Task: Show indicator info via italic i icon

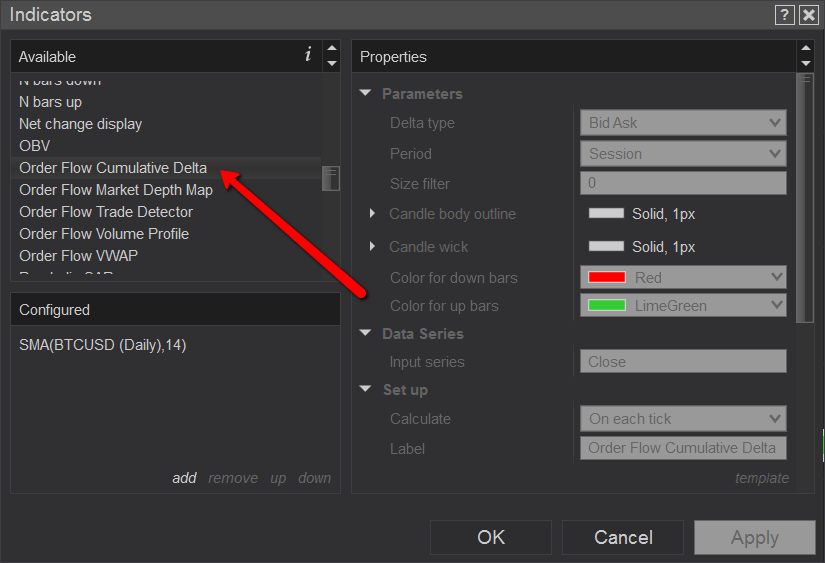Action: point(308,54)
